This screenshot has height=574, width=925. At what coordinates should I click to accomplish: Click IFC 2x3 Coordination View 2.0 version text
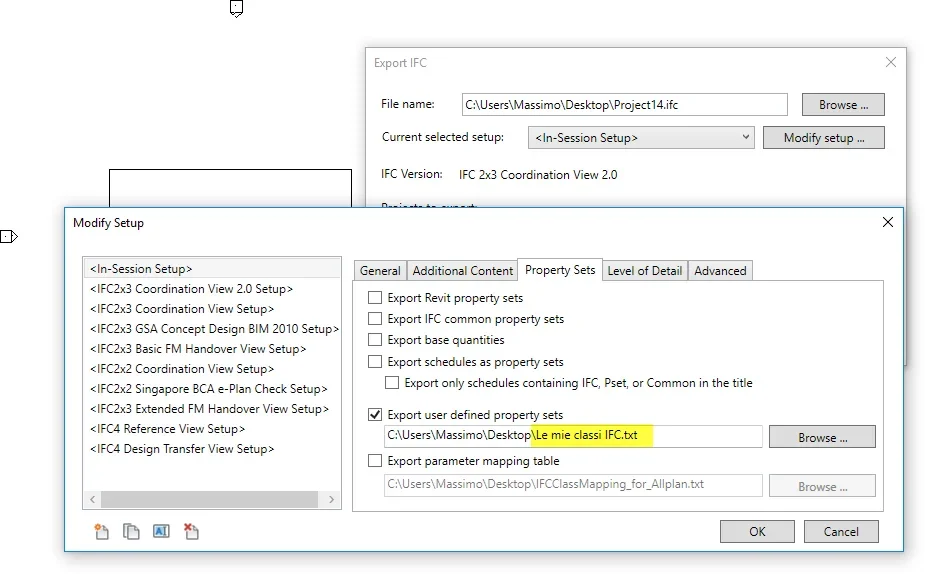(x=538, y=175)
